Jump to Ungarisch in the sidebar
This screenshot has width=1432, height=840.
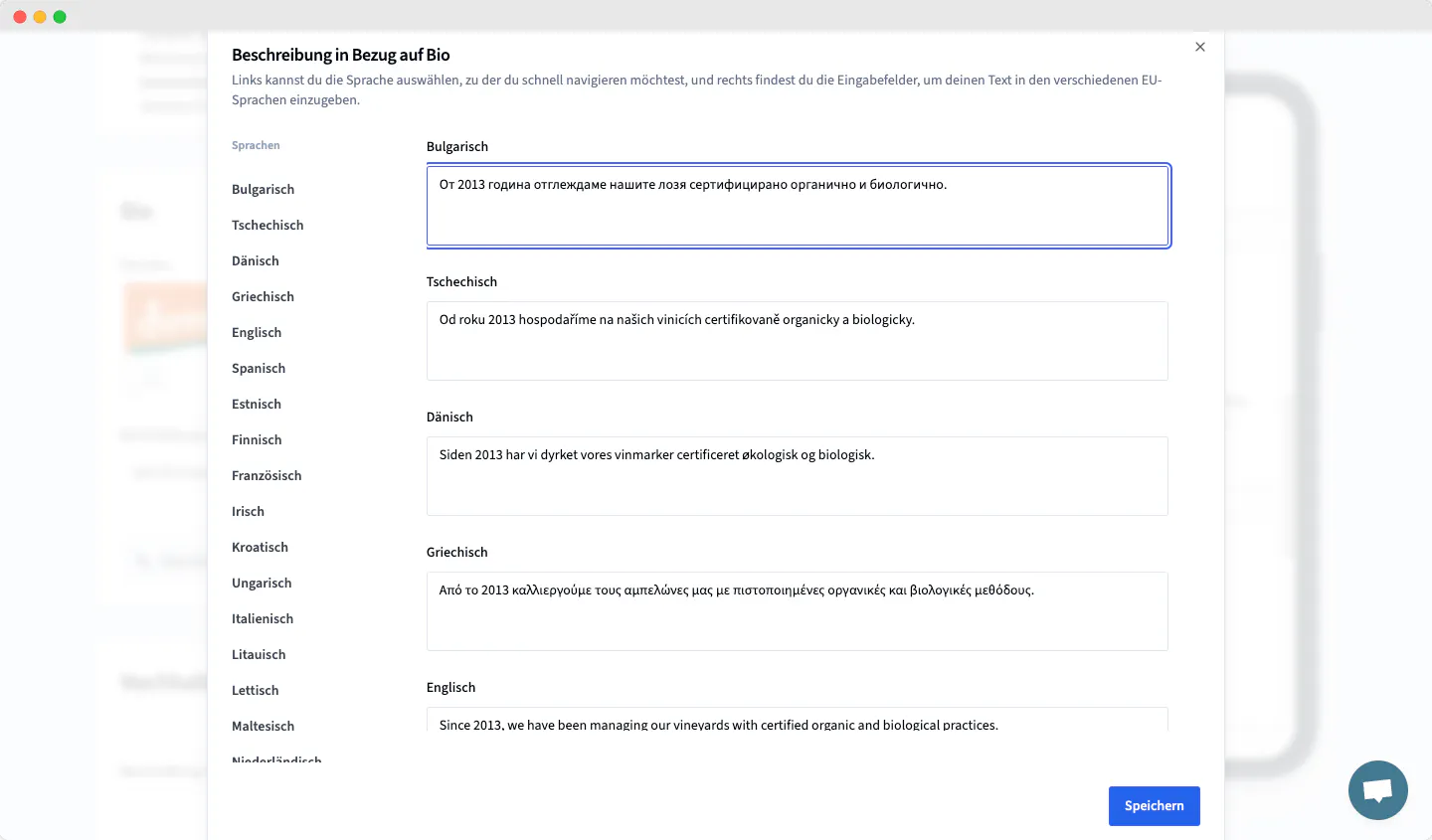tap(262, 583)
